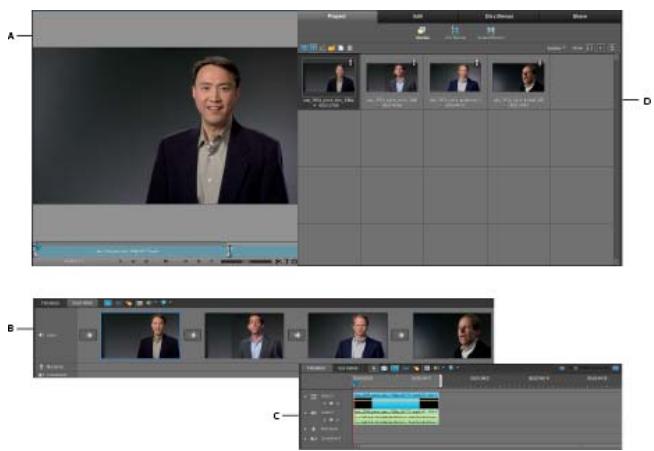Click the Project panel vertical scrollbar
Viewport: 654px width, 451px height.
[x=617, y=159]
